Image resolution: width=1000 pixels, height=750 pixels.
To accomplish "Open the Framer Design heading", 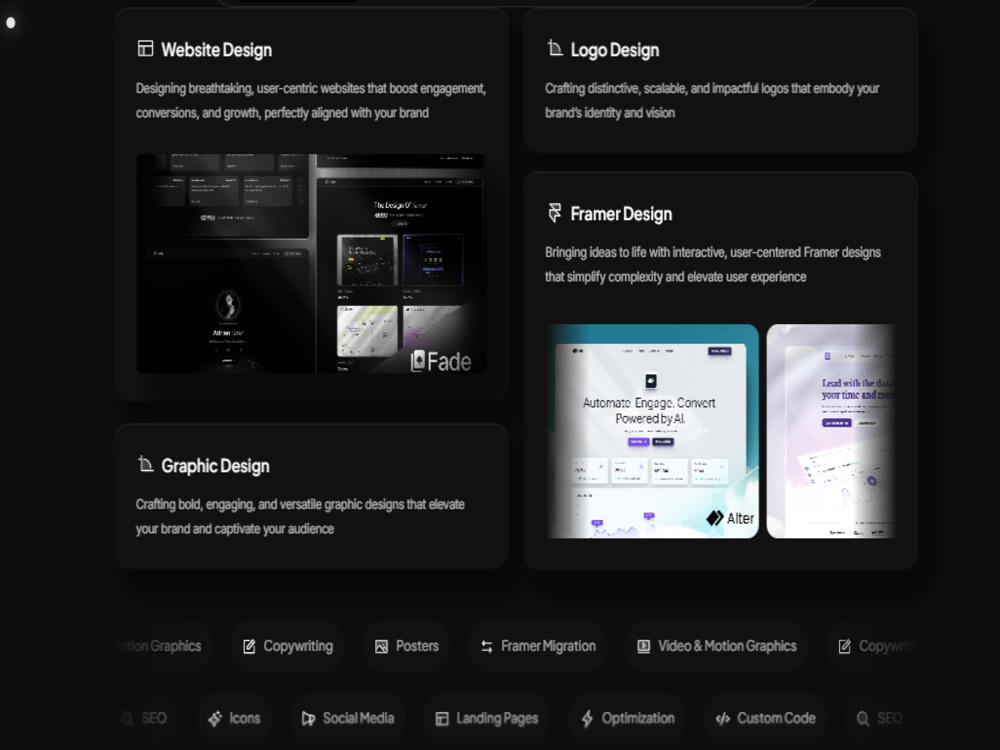I will tap(621, 214).
